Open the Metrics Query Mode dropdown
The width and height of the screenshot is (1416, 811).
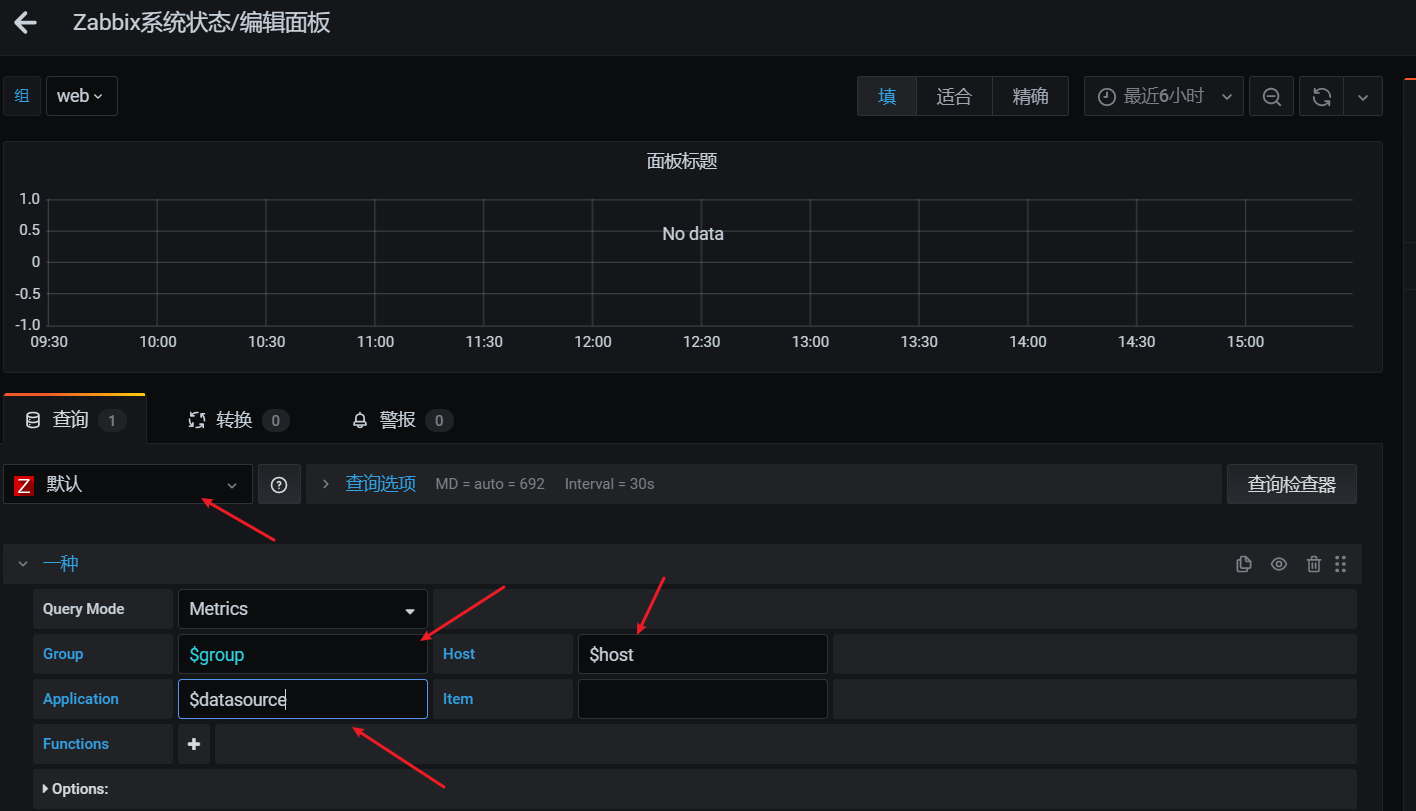point(302,609)
